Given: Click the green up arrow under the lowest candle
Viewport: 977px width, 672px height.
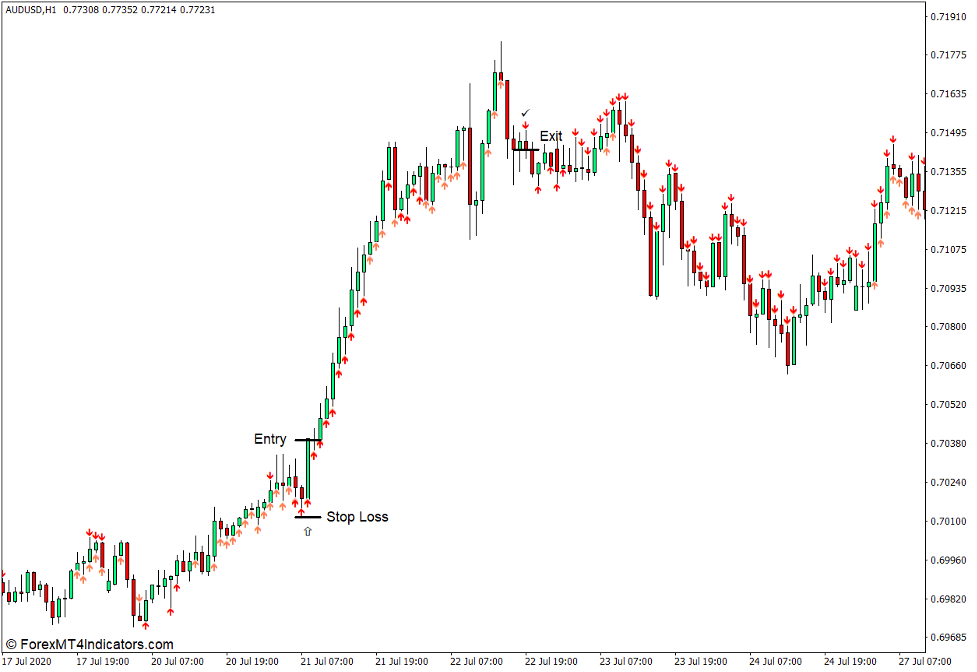Looking at the screenshot, I should click(x=146, y=625).
